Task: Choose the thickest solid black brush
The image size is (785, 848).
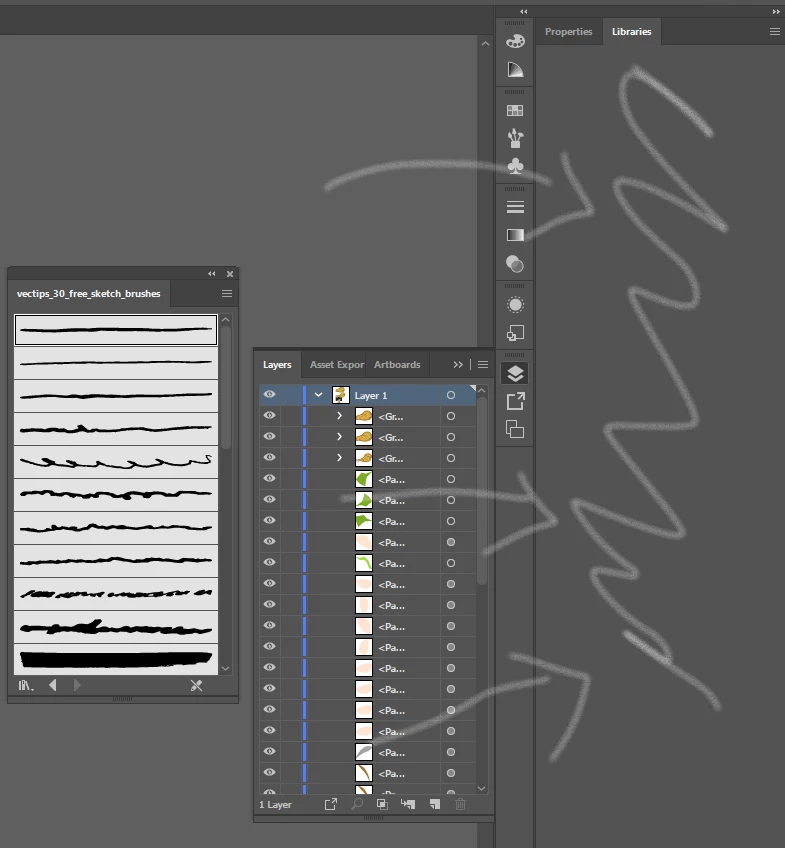Action: pos(116,659)
